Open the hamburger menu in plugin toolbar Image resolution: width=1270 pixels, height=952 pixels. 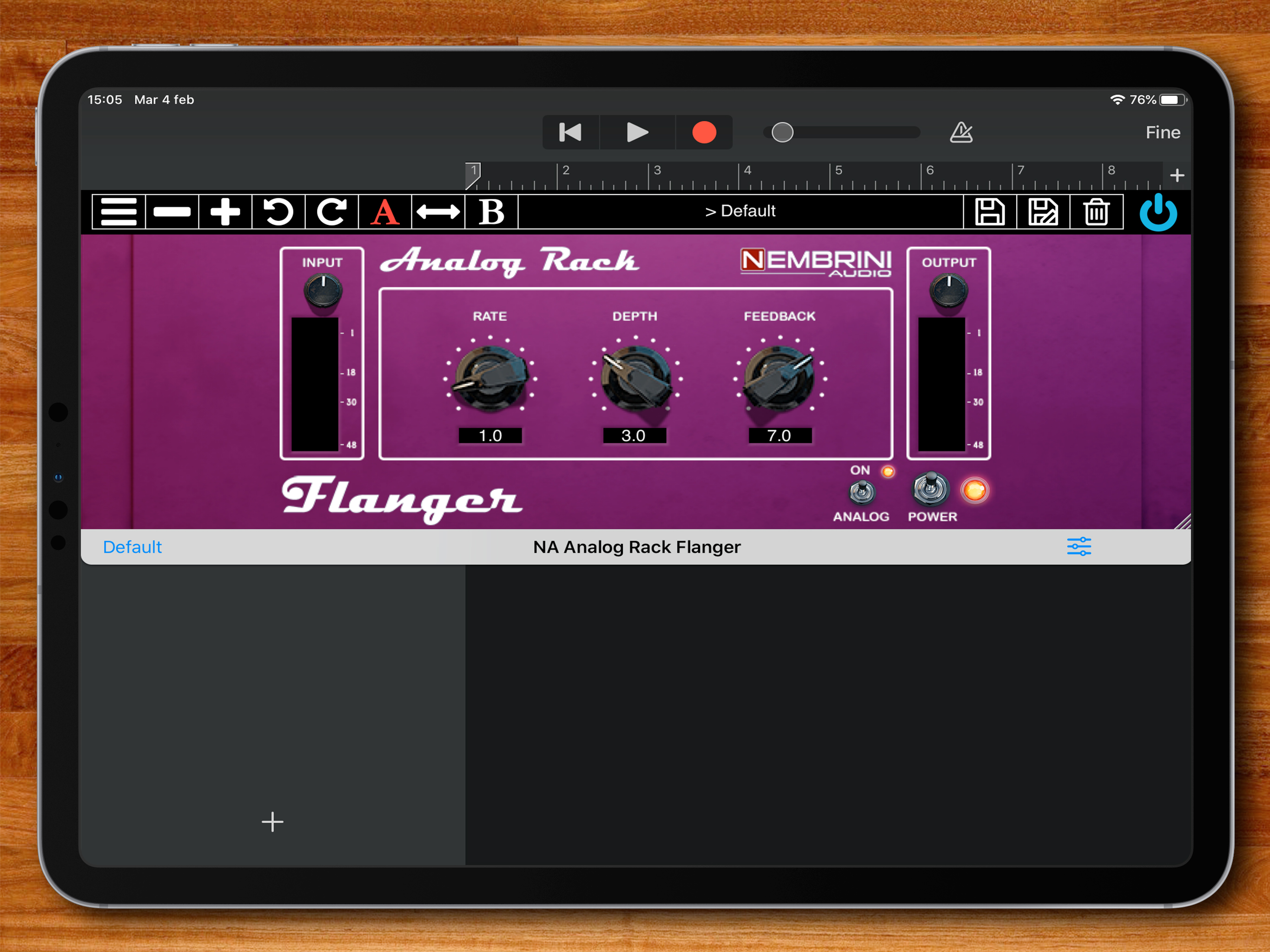(118, 212)
